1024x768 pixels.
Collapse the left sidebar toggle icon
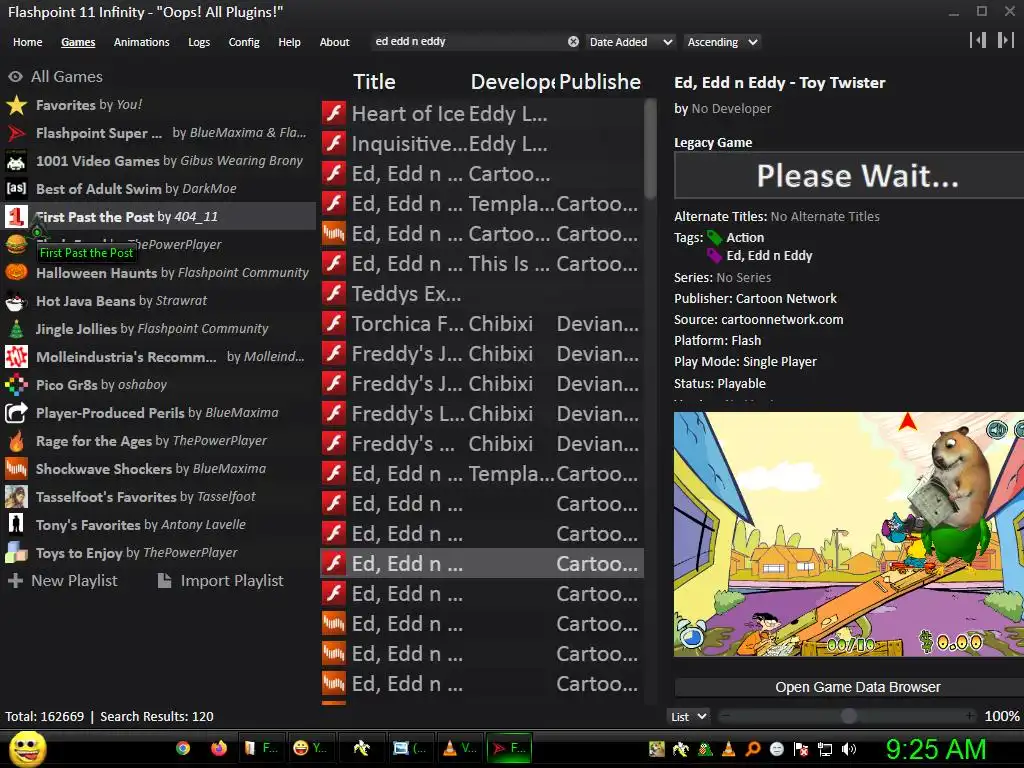coord(978,40)
